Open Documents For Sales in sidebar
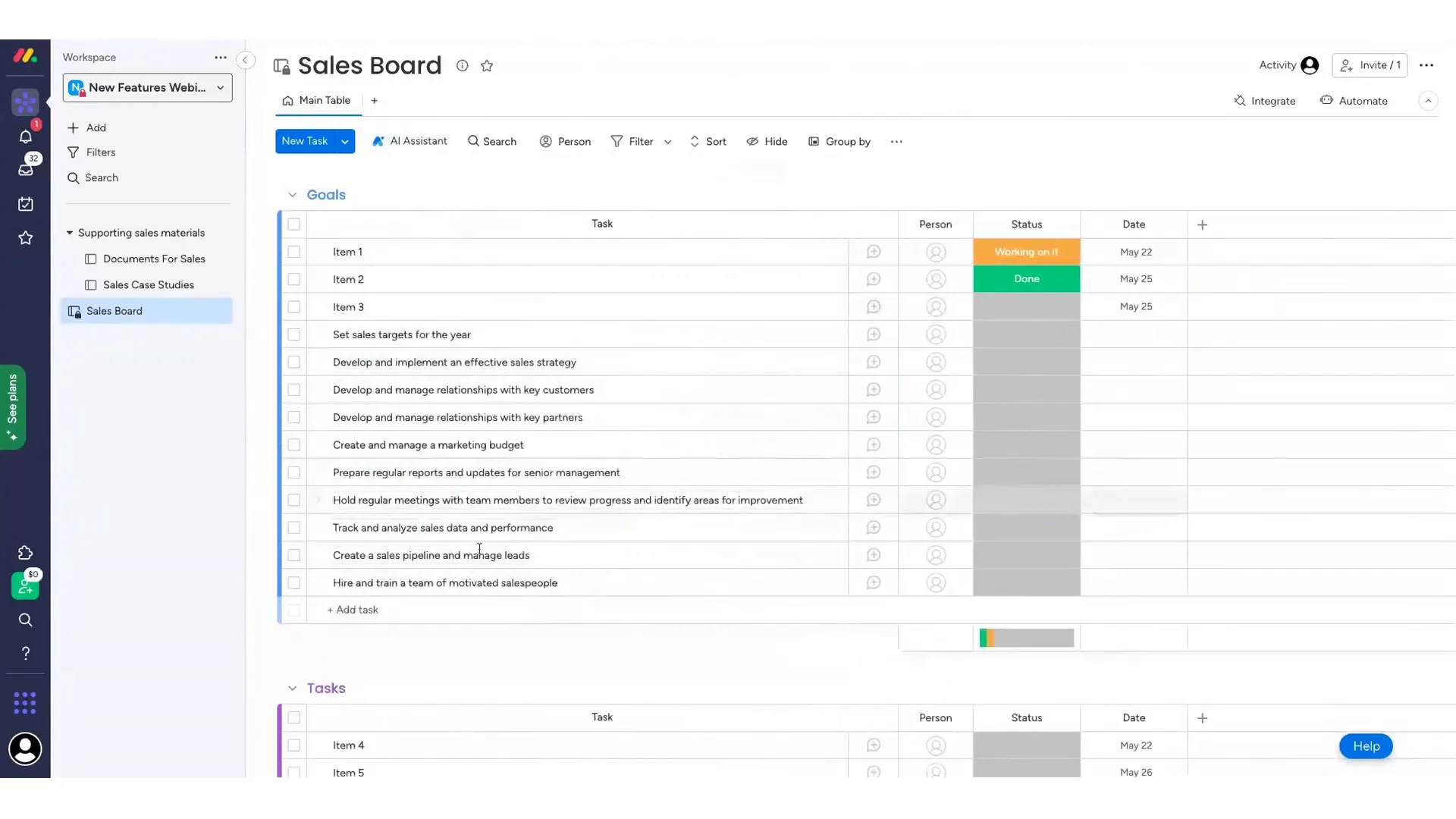The image size is (1456, 819). 154,259
